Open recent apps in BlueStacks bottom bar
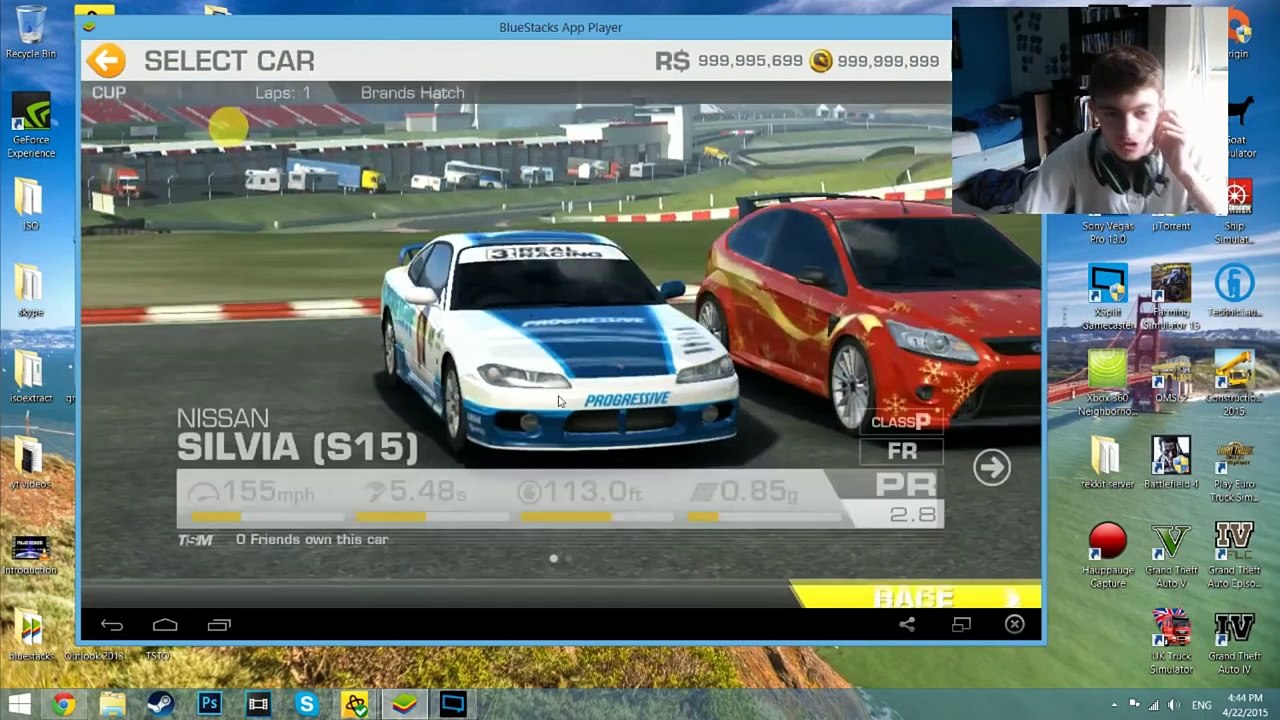 point(219,625)
